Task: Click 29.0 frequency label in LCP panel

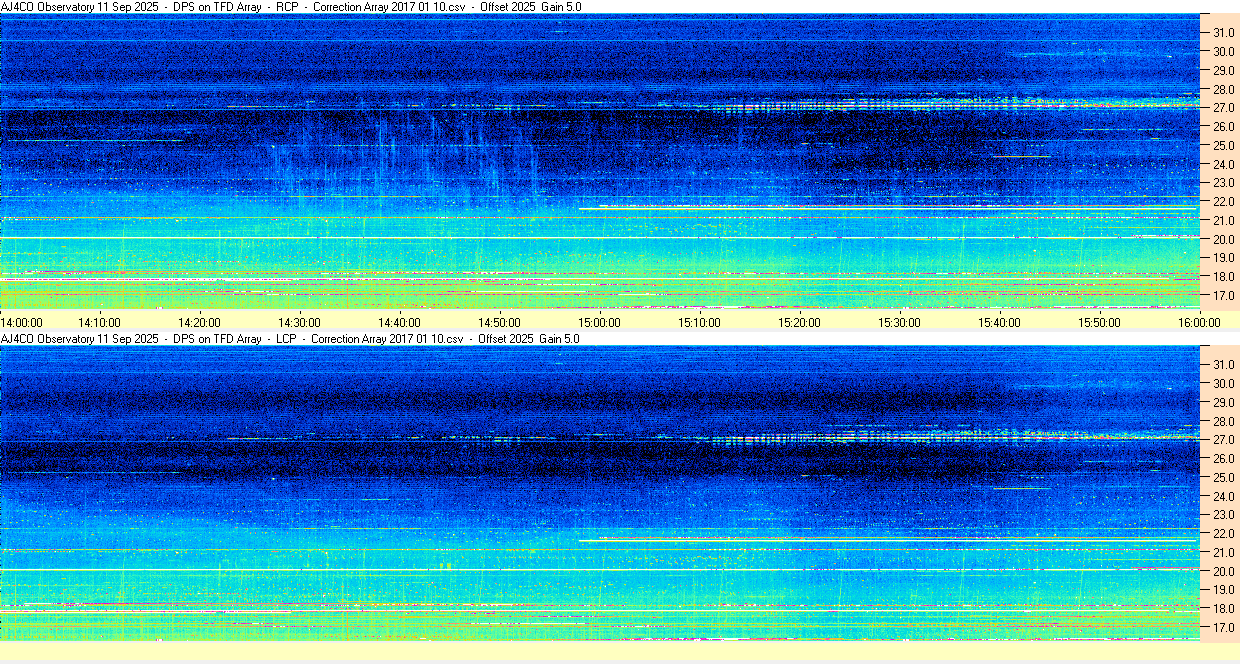Action: point(1224,403)
